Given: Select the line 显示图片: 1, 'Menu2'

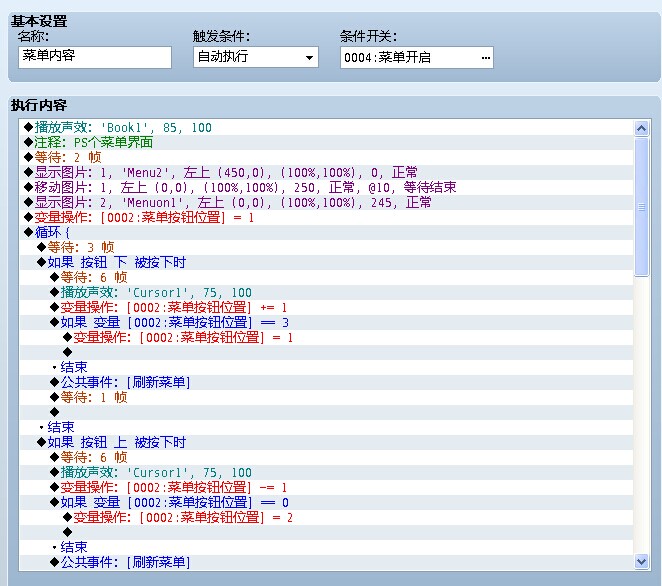Looking at the screenshot, I should click(326, 172).
